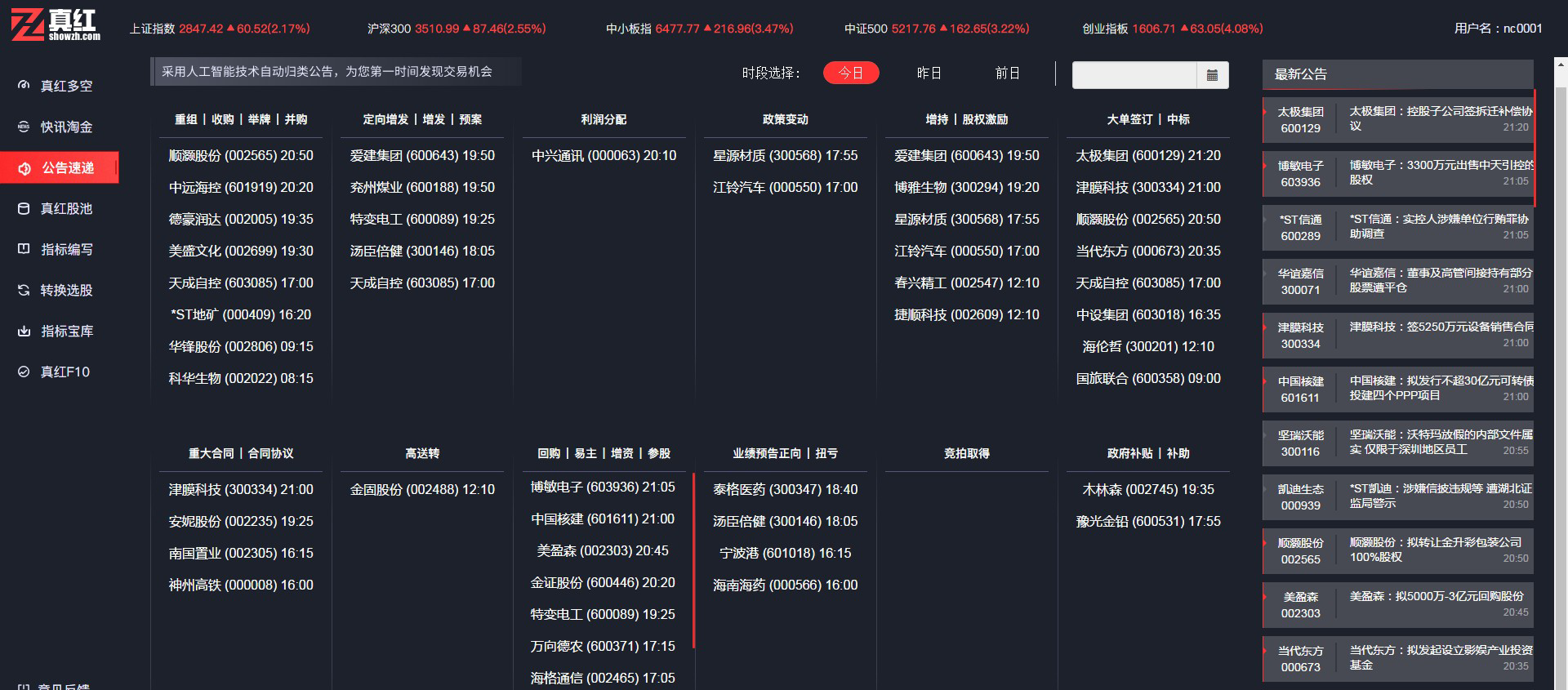Click the 公告速递 sidebar icon
The width and height of the screenshot is (1568, 690).
24,168
